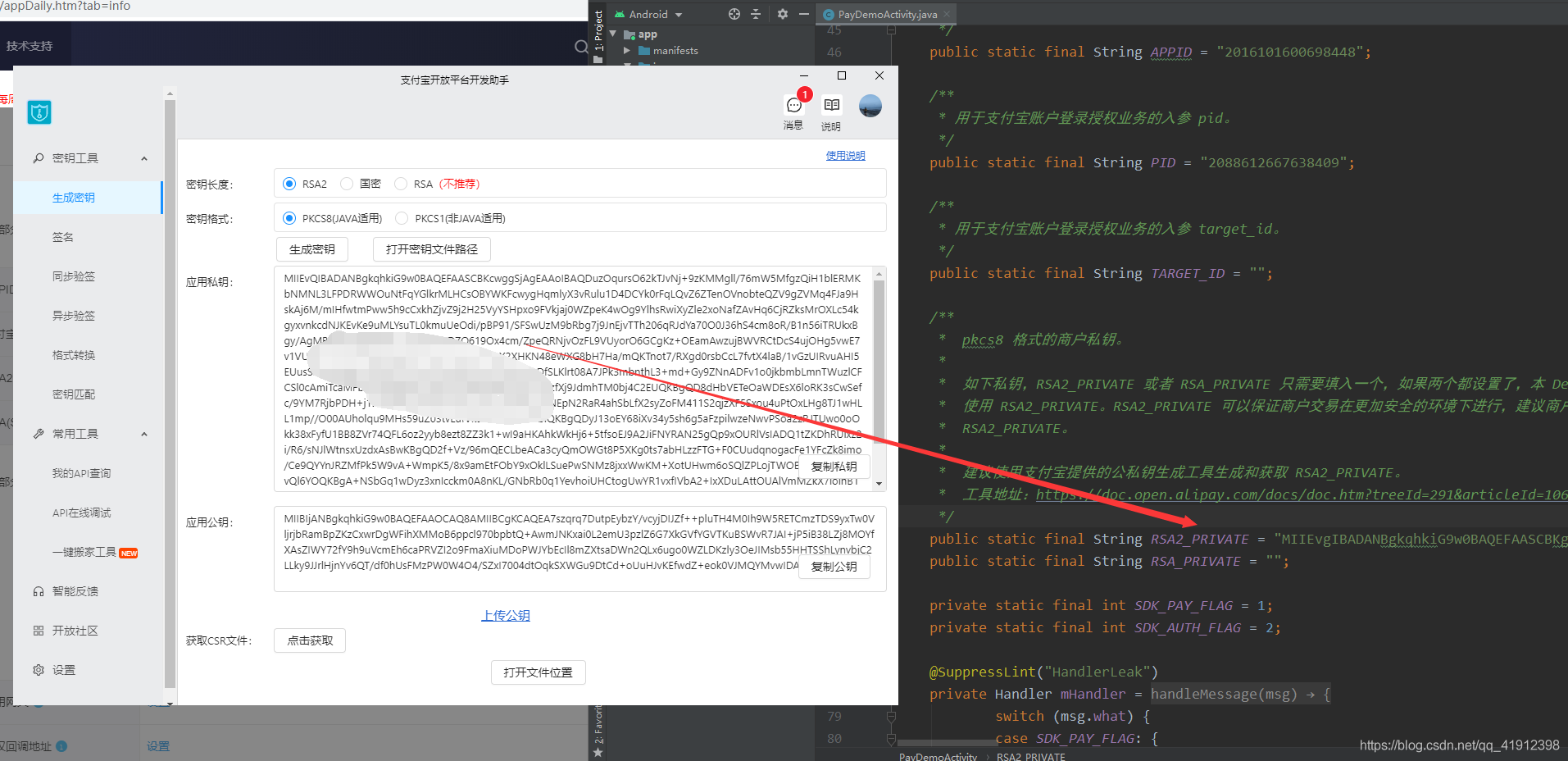1568x761 pixels.
Task: Collapse the app module tree node
Action: pos(613,34)
